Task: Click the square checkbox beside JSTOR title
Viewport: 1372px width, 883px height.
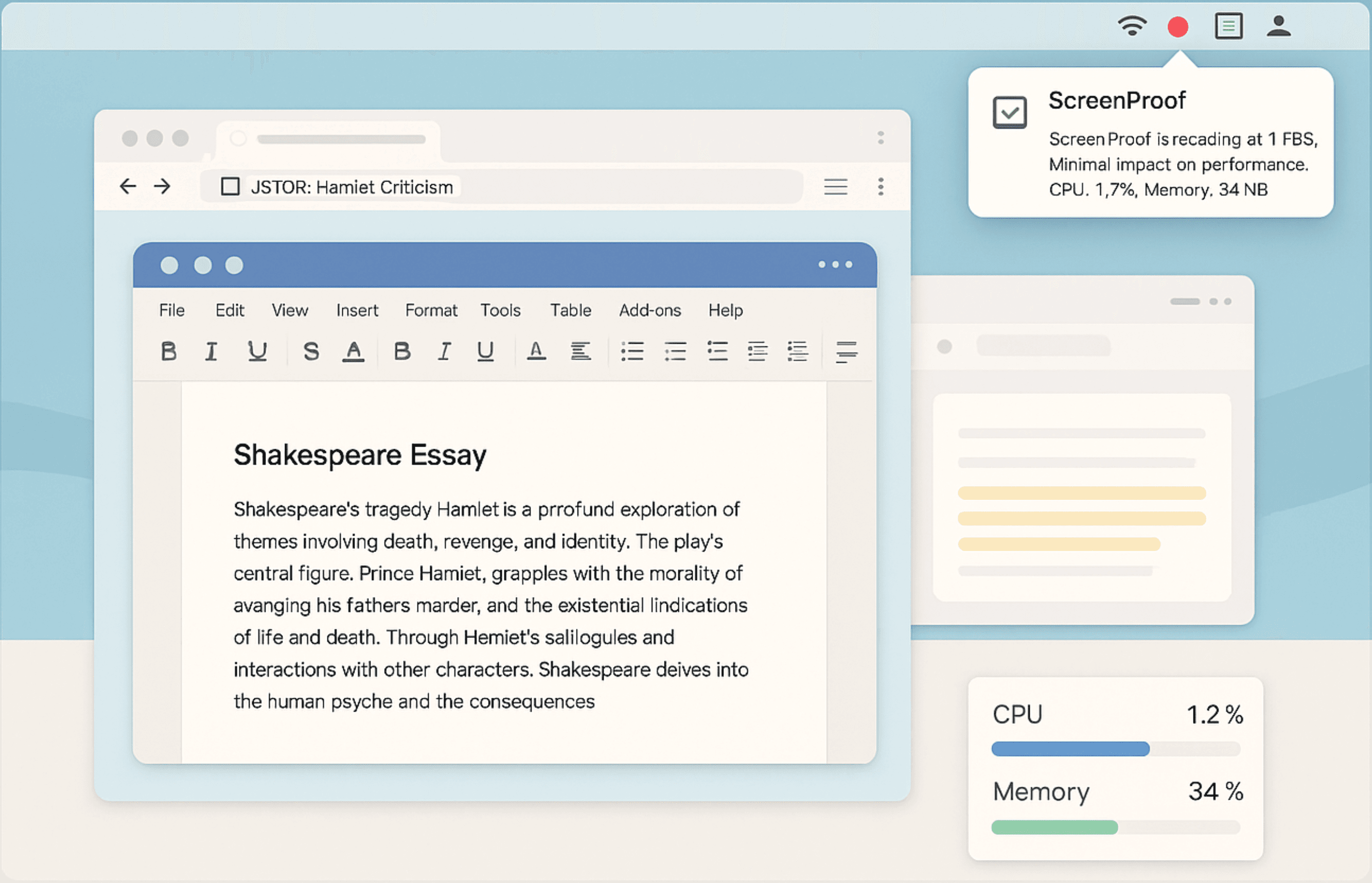Action: coord(230,186)
